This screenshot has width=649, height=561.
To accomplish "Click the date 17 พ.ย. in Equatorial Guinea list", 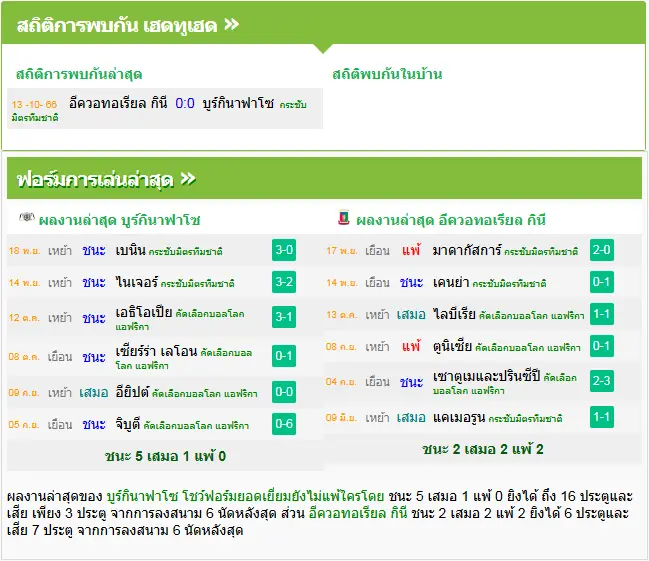I will click(342, 251).
